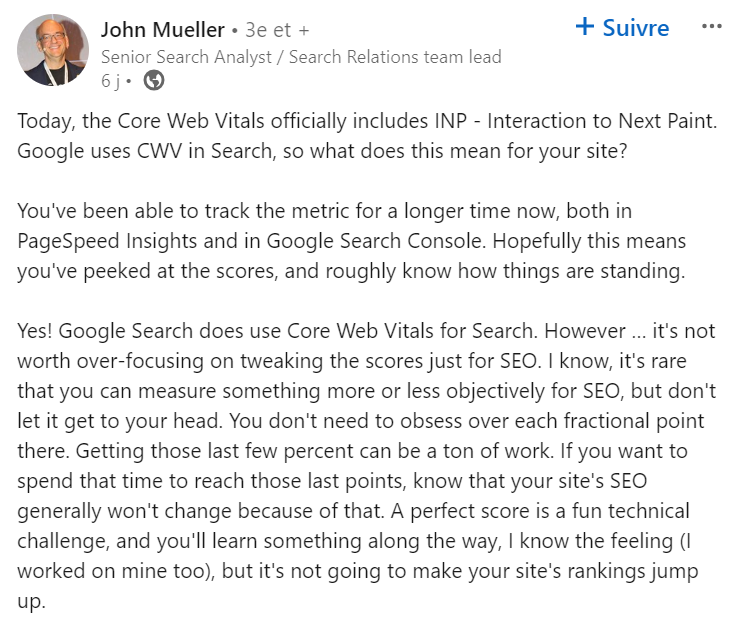Screen dimensions: 742x622
Task: Open the three-dot post options menu
Action: pyautogui.click(x=712, y=27)
